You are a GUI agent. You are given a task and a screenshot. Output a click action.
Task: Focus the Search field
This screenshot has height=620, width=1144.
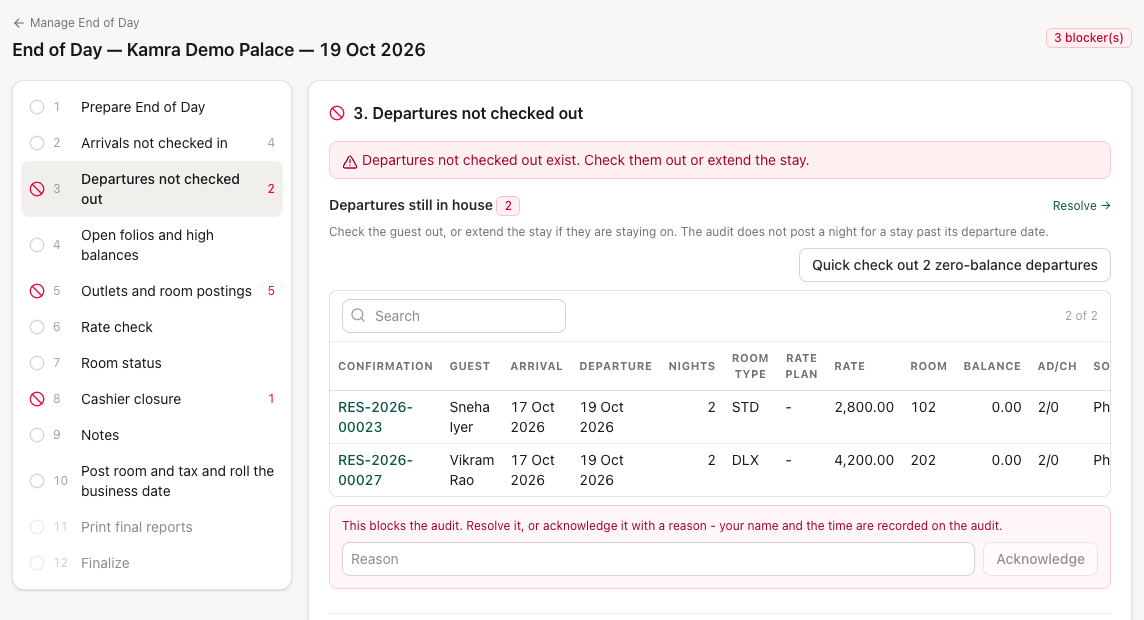point(454,316)
